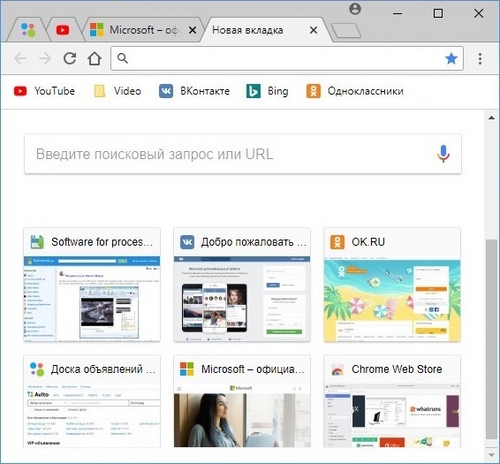Close the Microsoft tab

tap(192, 30)
